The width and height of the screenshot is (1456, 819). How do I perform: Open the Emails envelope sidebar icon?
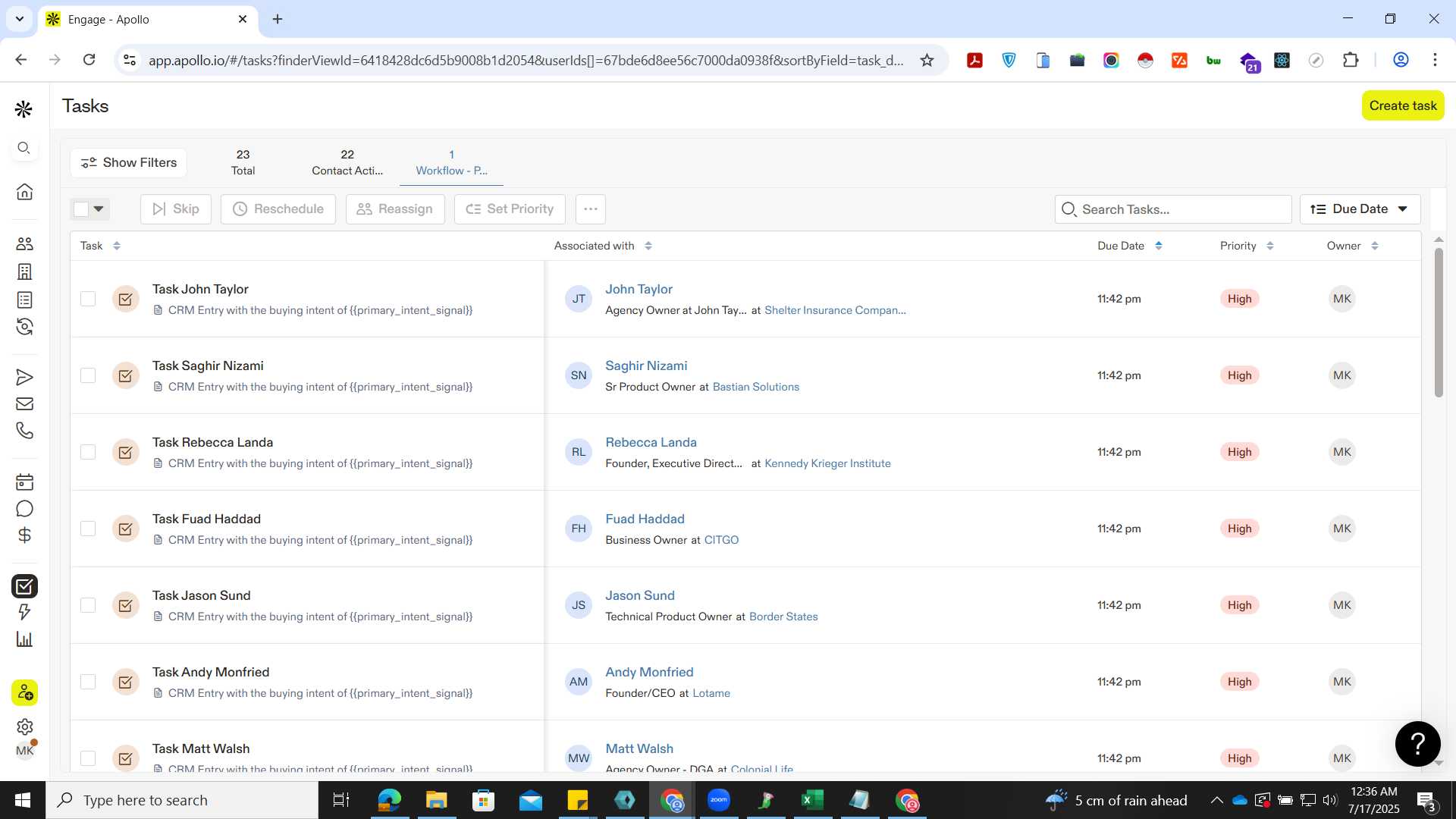(x=24, y=403)
